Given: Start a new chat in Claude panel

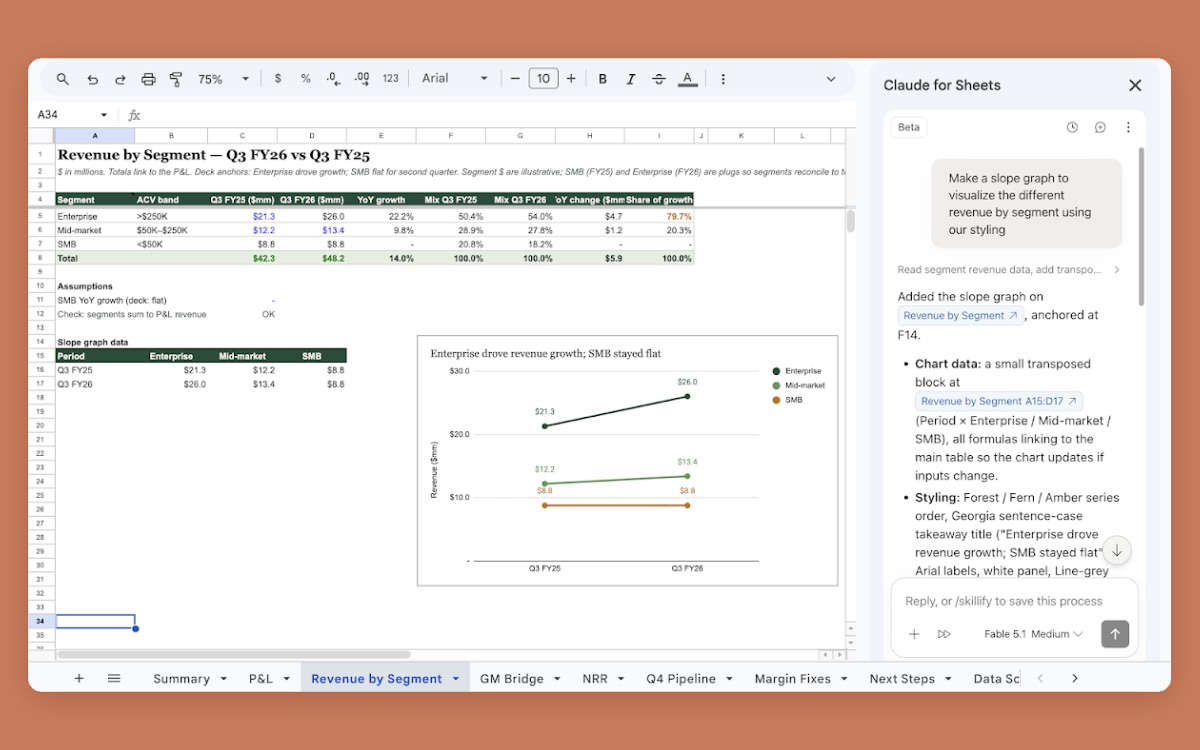Looking at the screenshot, I should click(x=1100, y=127).
